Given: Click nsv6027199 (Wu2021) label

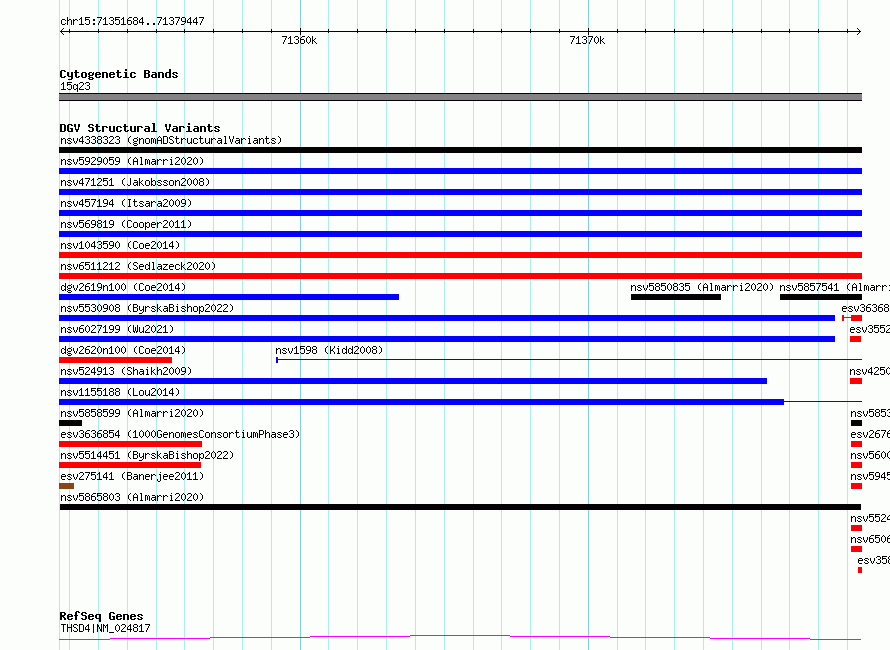Looking at the screenshot, I should tap(117, 329).
